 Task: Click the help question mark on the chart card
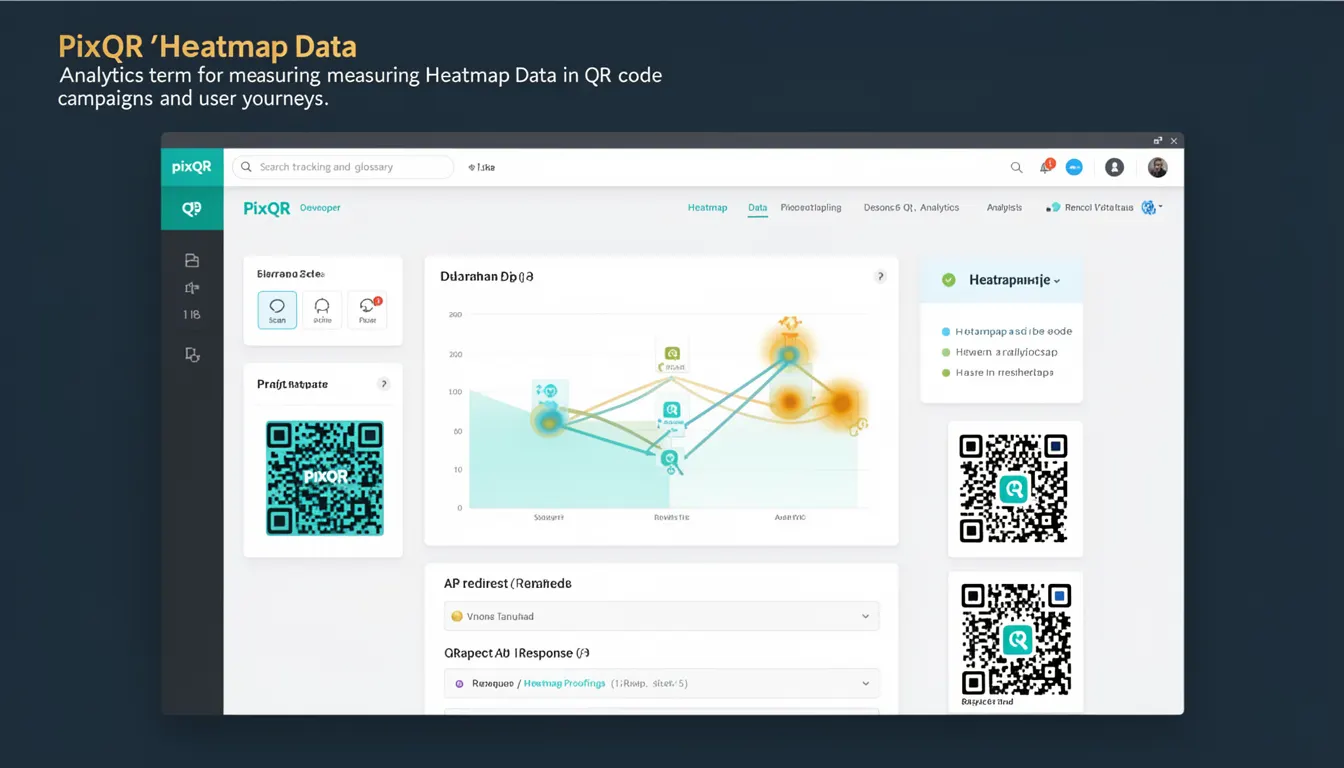coord(880,276)
